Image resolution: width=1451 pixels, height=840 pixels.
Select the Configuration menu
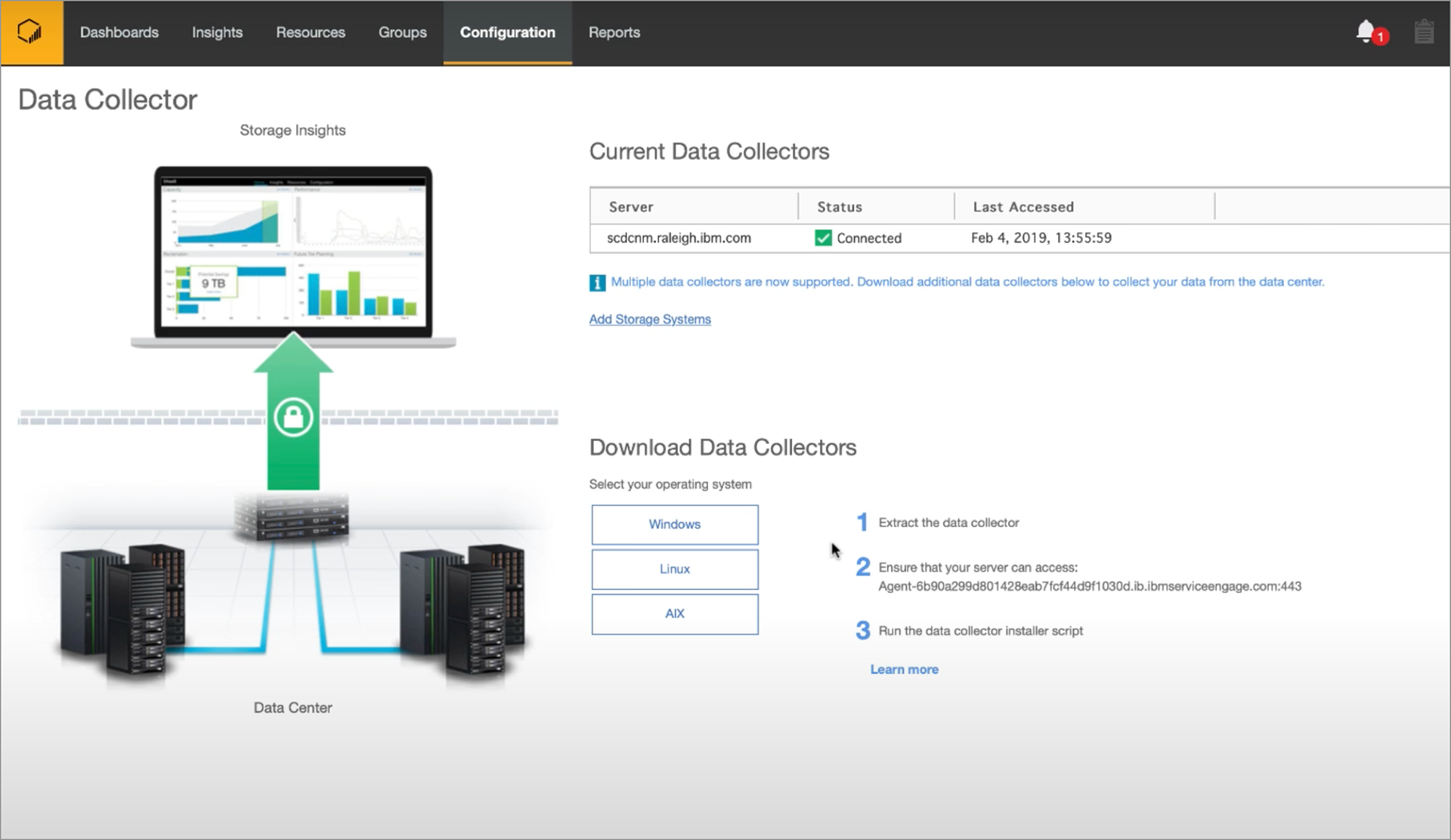click(x=508, y=32)
